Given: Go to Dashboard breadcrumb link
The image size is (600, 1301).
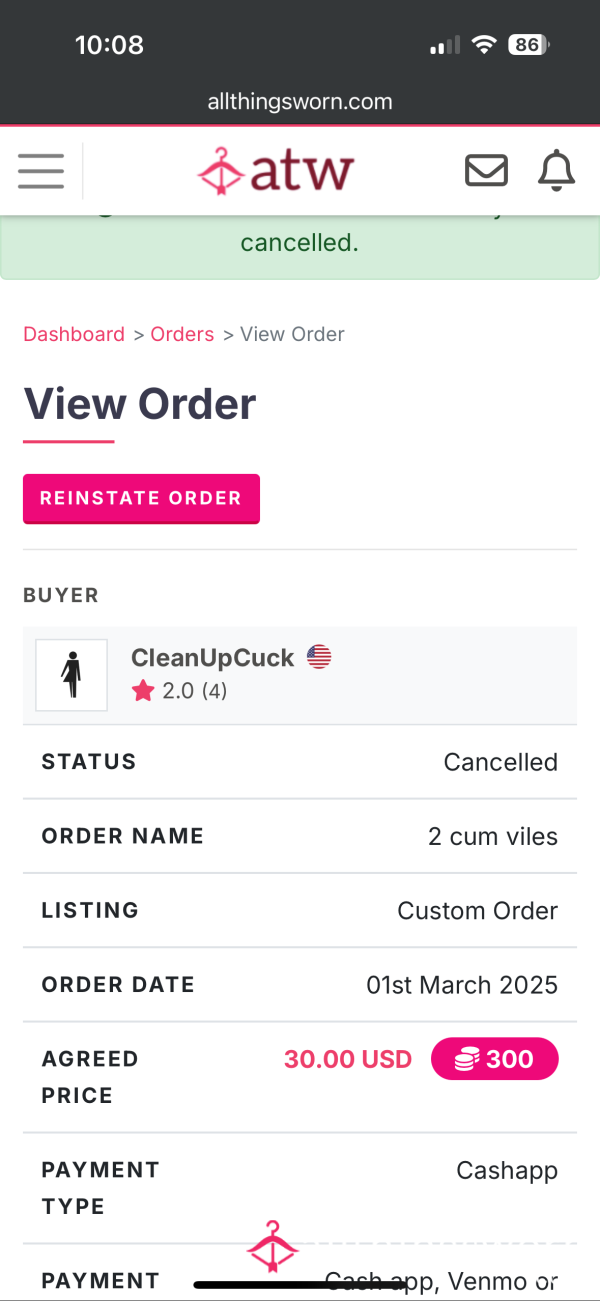Looking at the screenshot, I should (74, 335).
